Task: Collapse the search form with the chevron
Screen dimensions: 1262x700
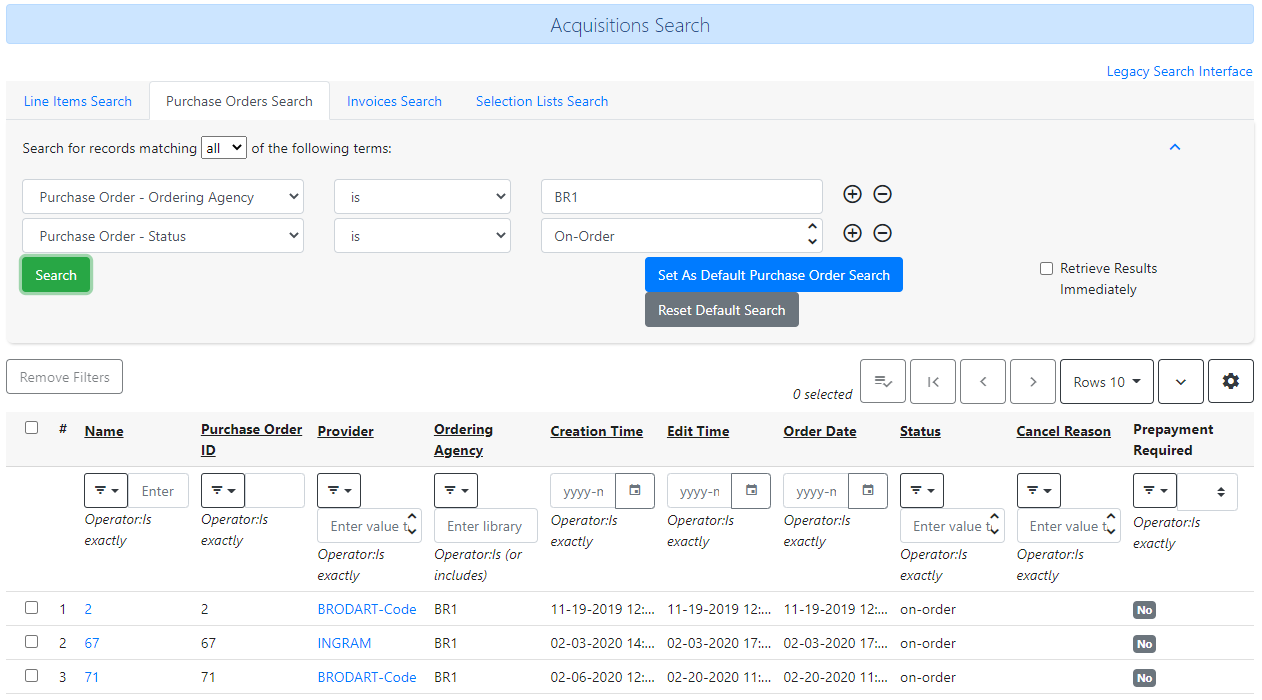Action: point(1175,146)
